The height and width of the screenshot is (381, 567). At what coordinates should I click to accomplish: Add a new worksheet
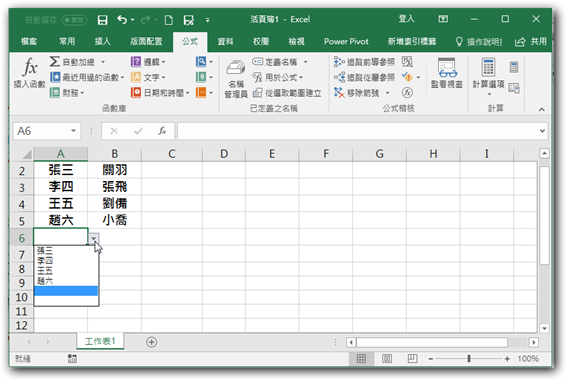[x=152, y=342]
